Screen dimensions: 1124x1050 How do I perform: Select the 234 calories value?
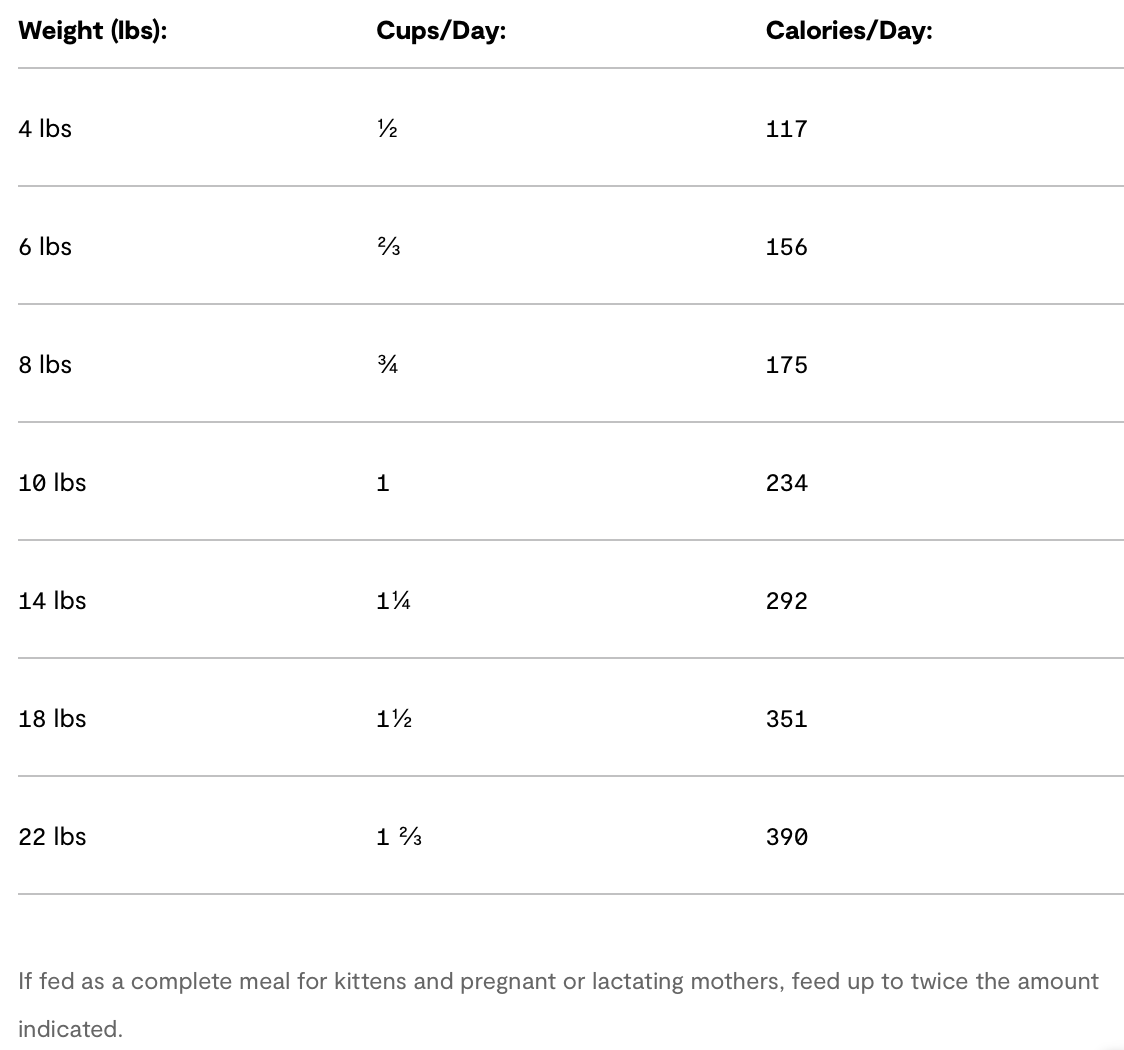pos(786,483)
